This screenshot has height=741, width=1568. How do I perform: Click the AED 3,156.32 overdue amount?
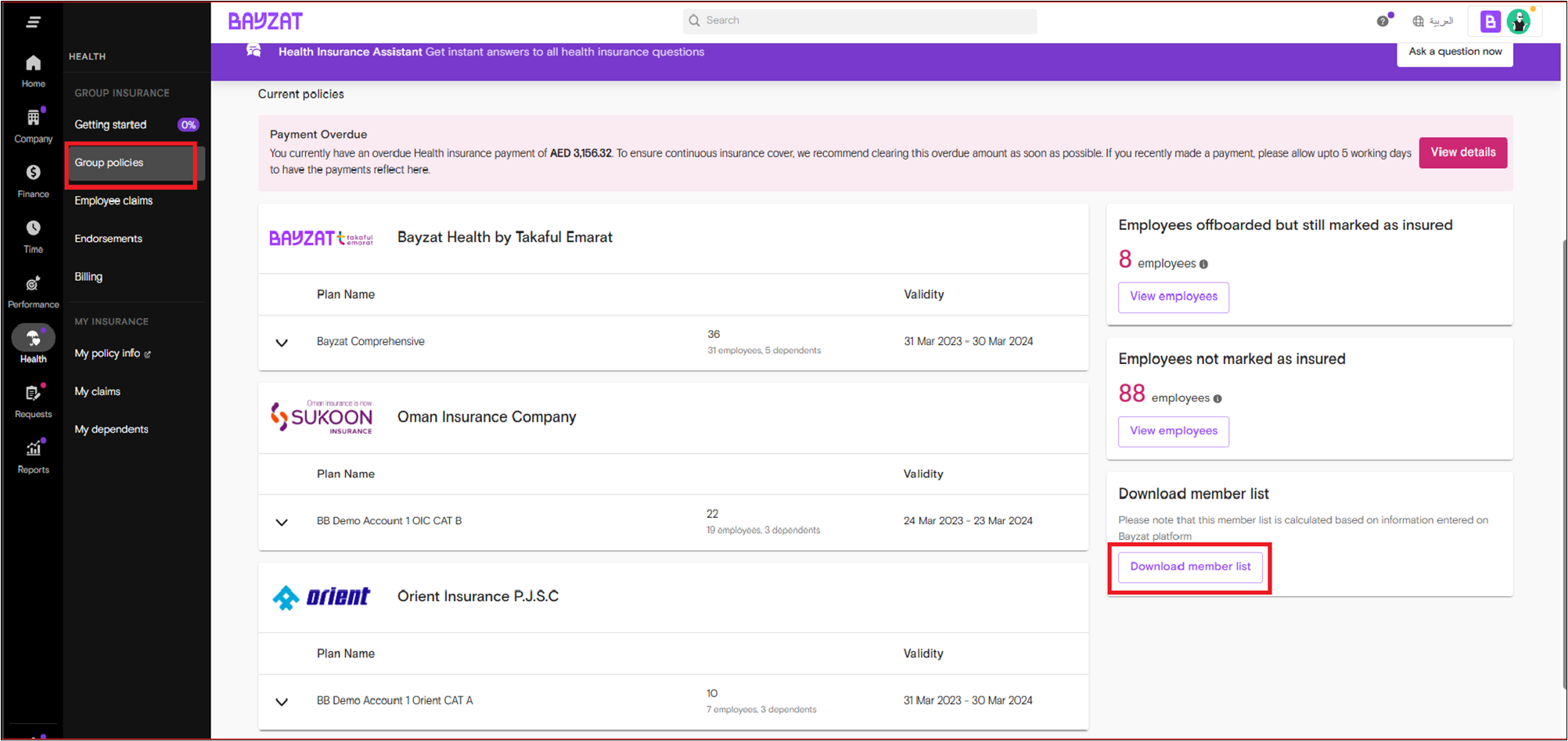(581, 153)
